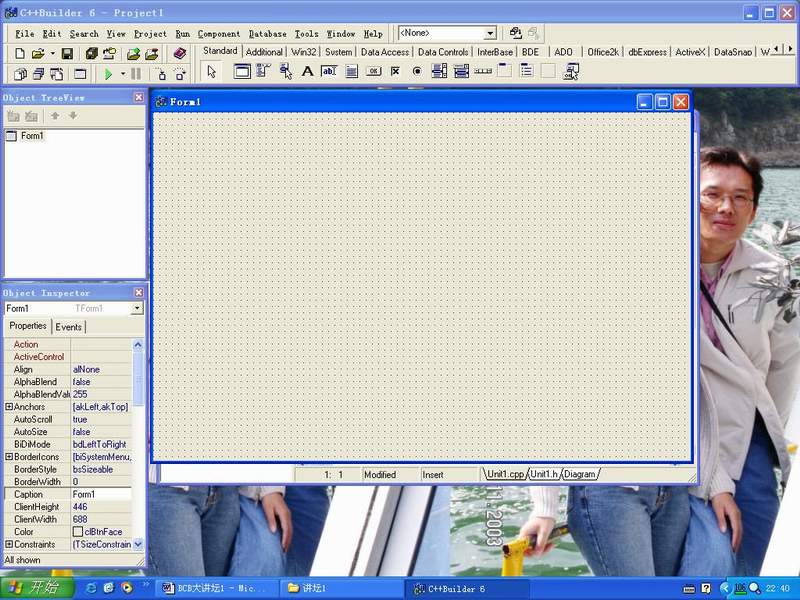The height and width of the screenshot is (600, 800).
Task: Switch to the Data Controls palette tab
Action: pyautogui.click(x=443, y=52)
